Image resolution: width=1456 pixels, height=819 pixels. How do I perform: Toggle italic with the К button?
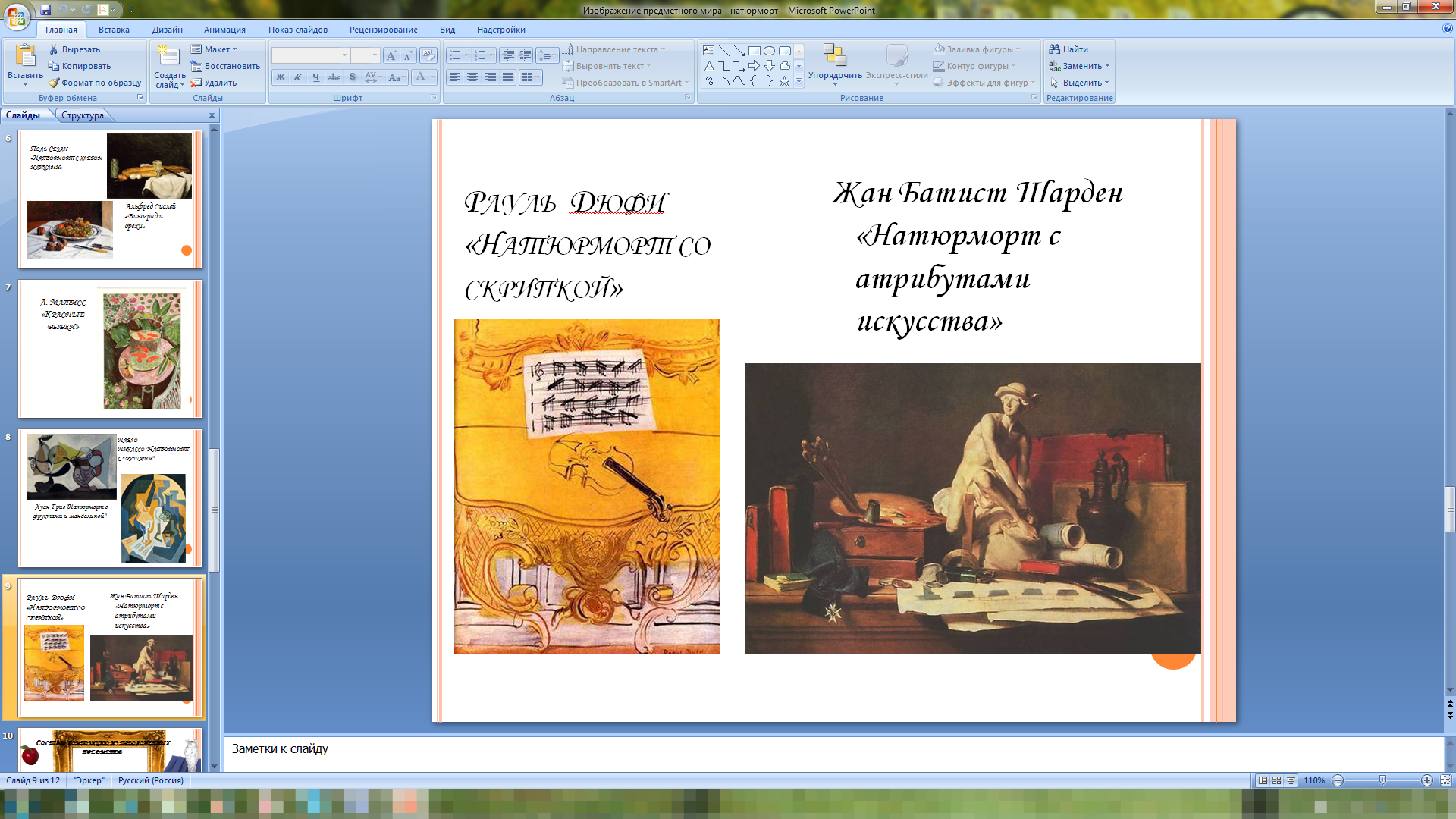point(298,77)
